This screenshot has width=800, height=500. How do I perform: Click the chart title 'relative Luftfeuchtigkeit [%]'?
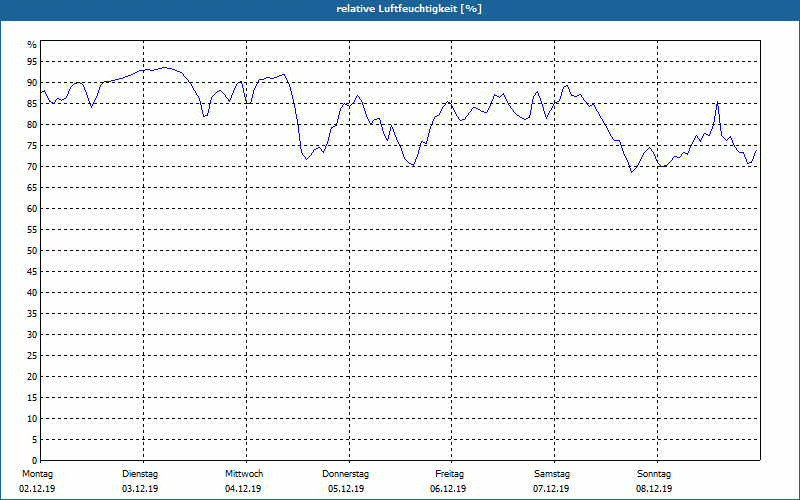click(409, 9)
